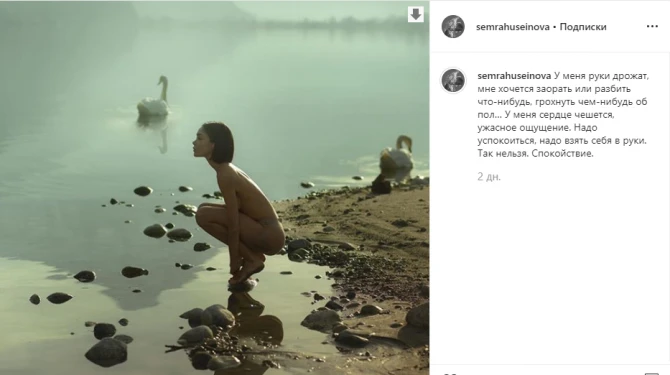
Task: Click the partially visible bookmark save icon
Action: click(652, 373)
